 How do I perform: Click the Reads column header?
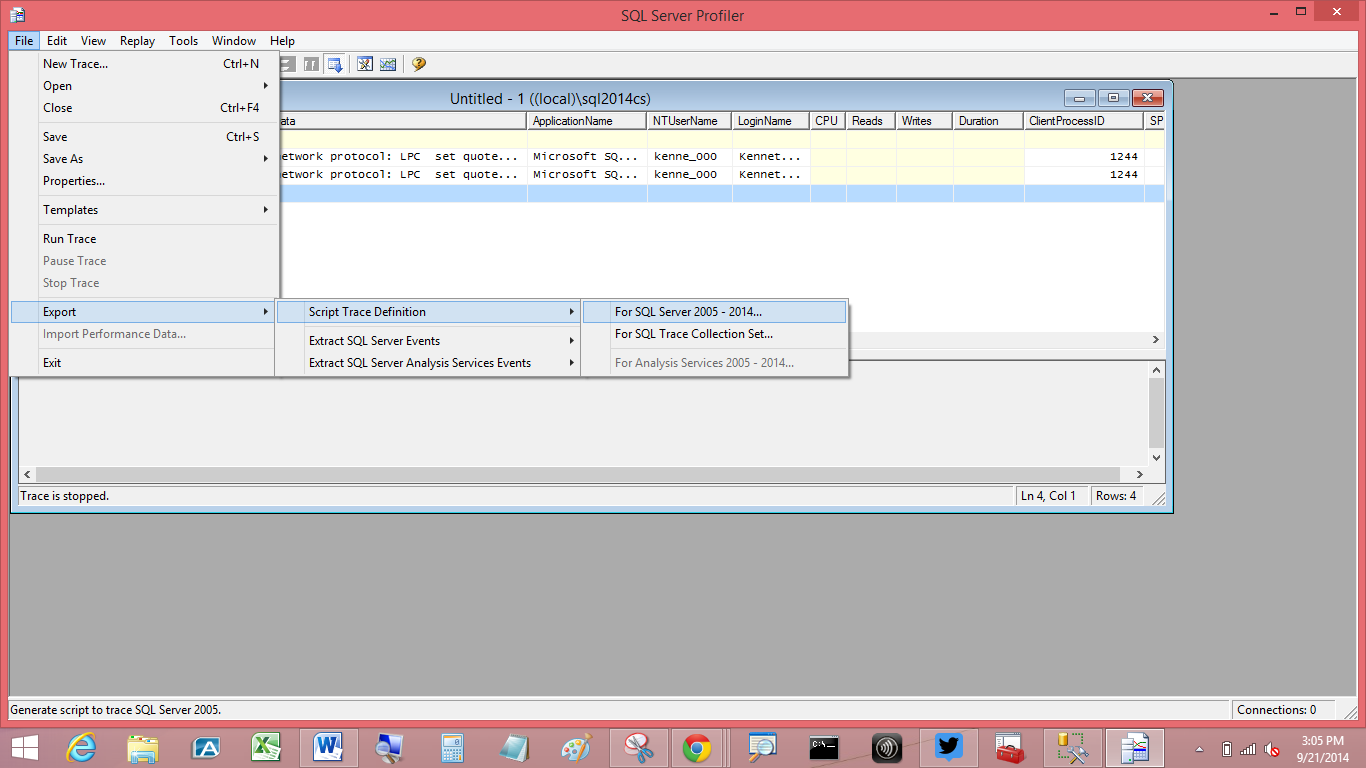pos(871,121)
